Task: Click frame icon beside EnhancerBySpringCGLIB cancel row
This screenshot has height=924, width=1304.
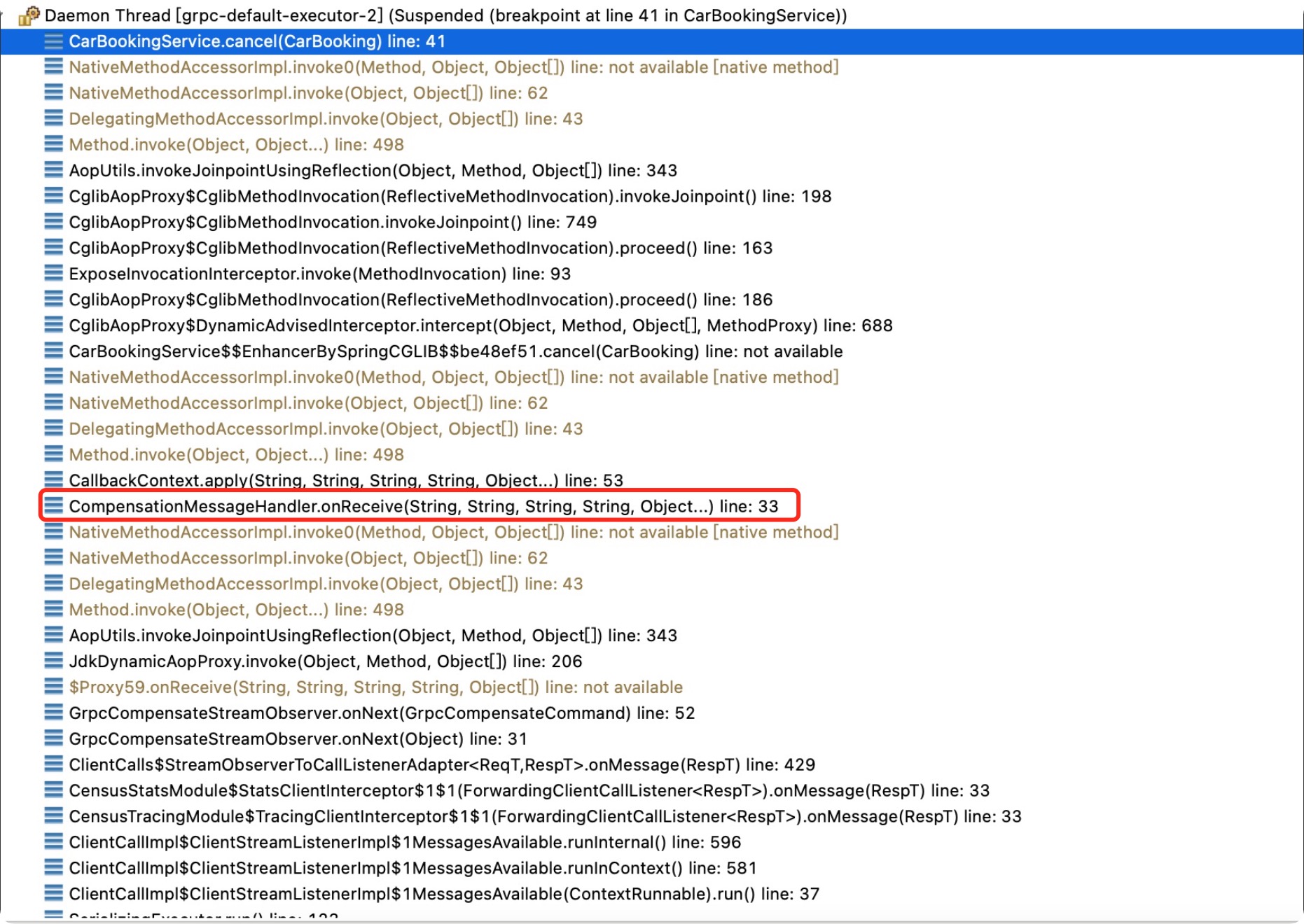Action: [x=53, y=351]
